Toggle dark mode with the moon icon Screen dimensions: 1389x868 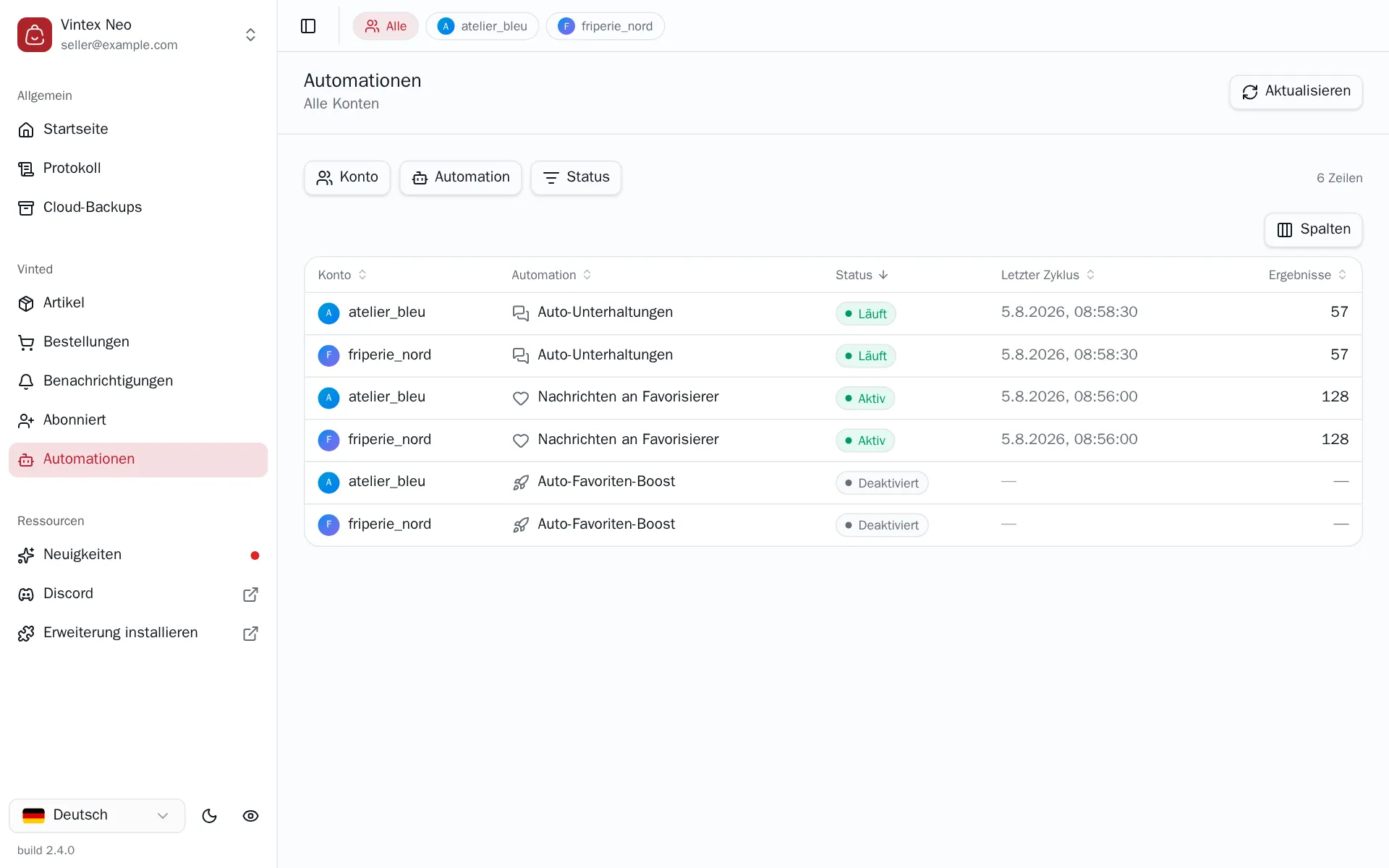point(210,816)
